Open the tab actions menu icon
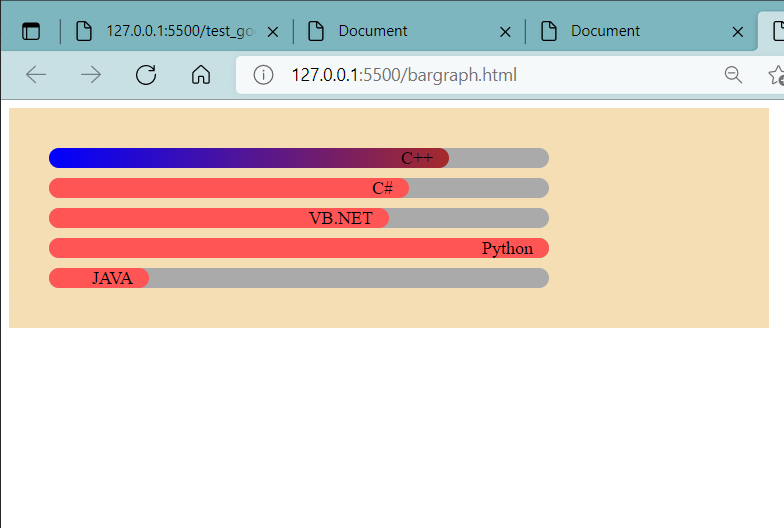Screen dimensions: 784x528 click(31, 32)
